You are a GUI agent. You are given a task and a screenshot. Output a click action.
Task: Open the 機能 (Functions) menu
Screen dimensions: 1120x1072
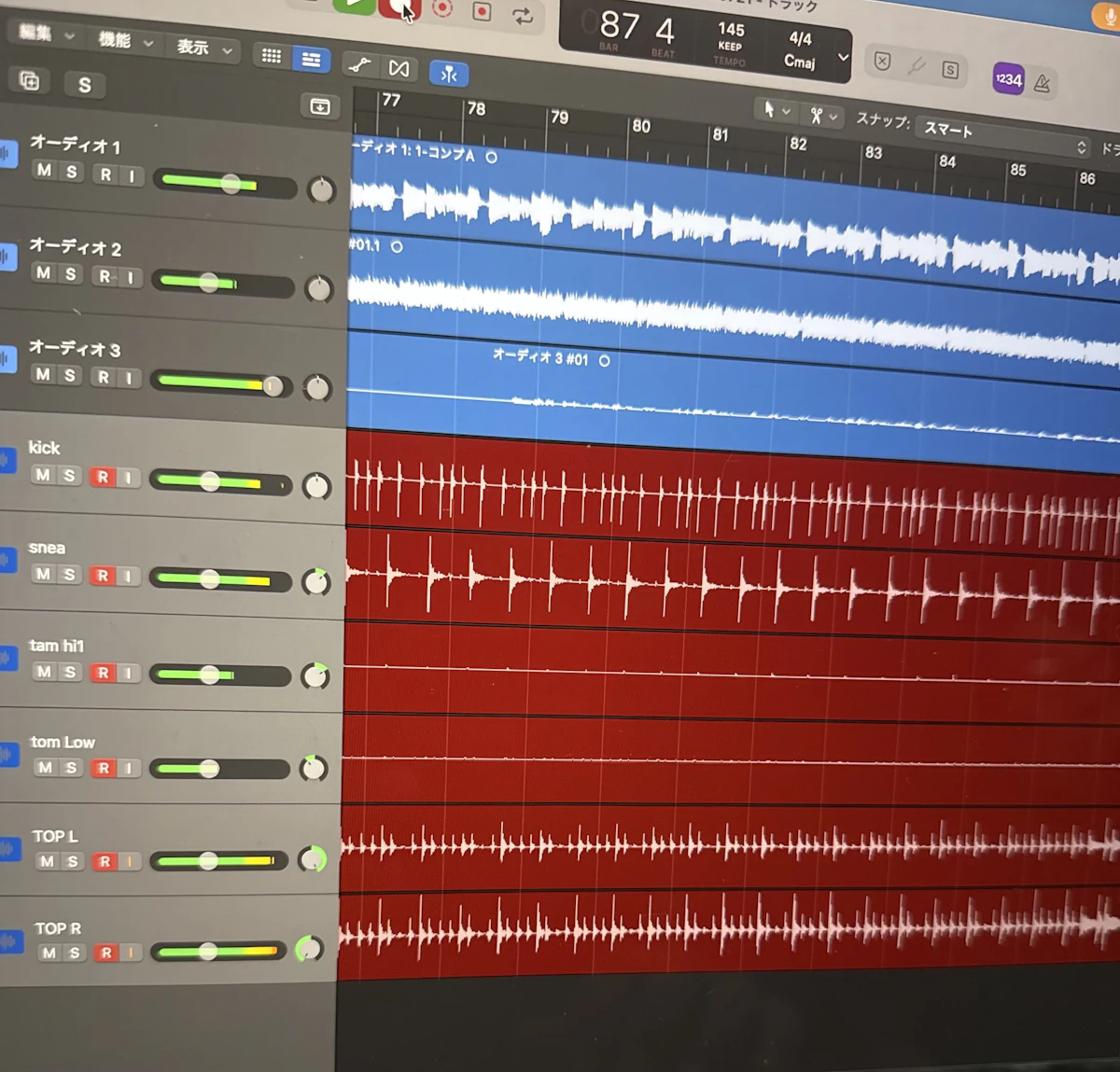coord(126,40)
